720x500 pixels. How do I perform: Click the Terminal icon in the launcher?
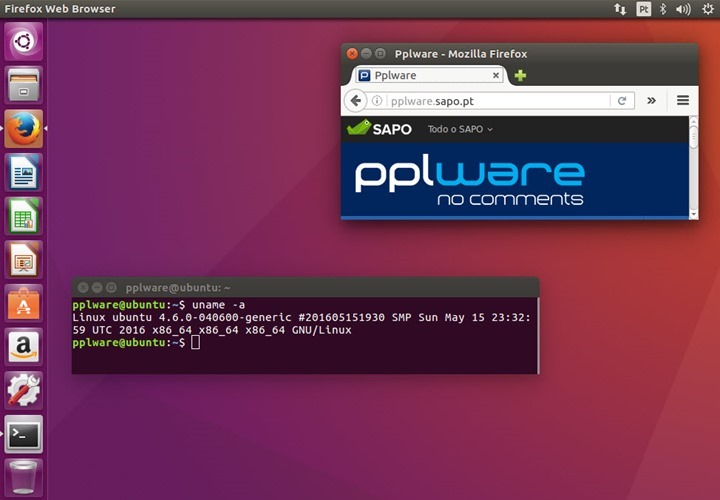coord(23,434)
